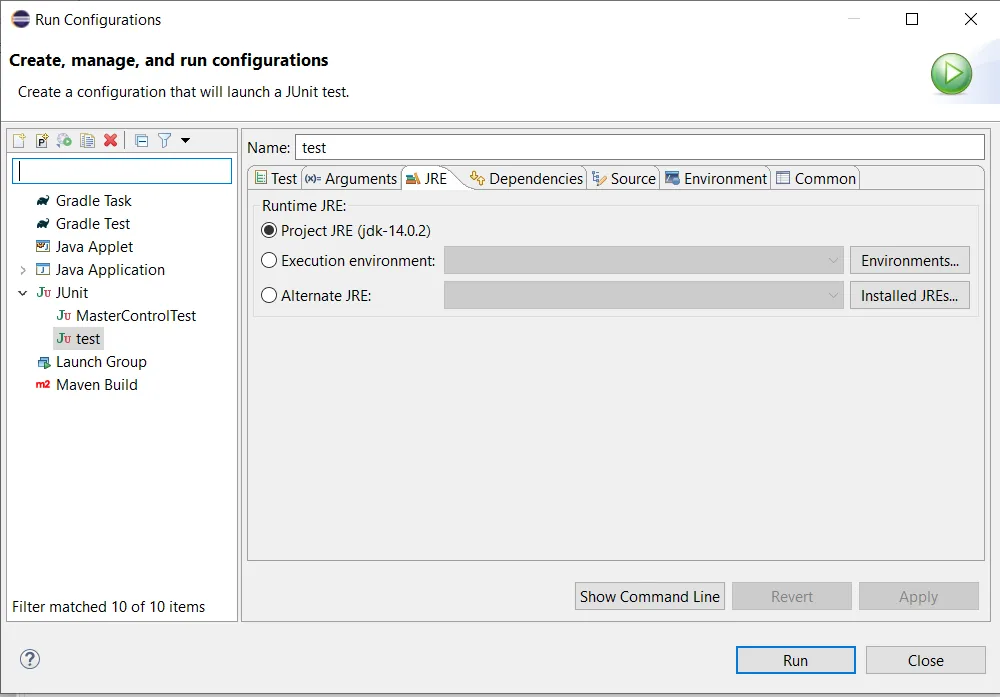Screen dimensions: 1000x697
Task: Open the filter launch configurations tool
Action: coord(162,140)
